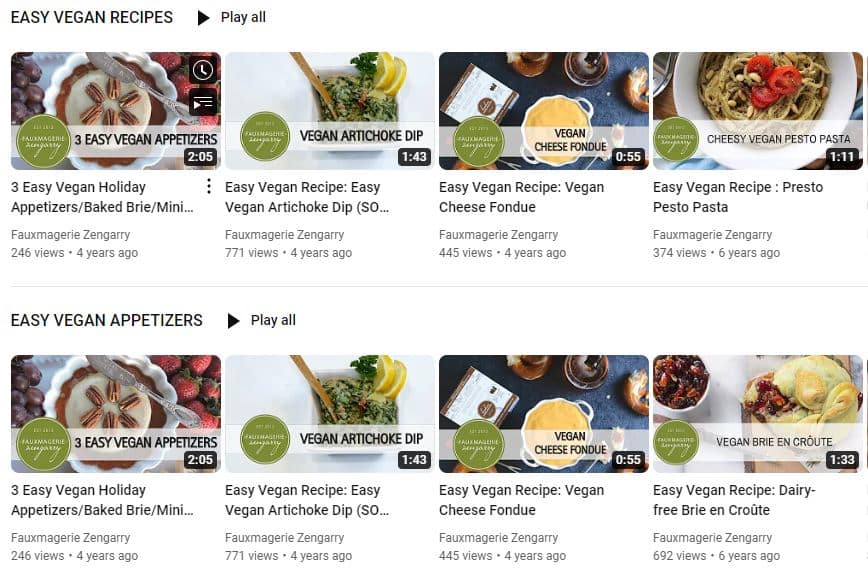Visit Fauxmagerie Zengarry channel under Brie en Croûte
The height and width of the screenshot is (574, 868).
pyautogui.click(x=712, y=537)
